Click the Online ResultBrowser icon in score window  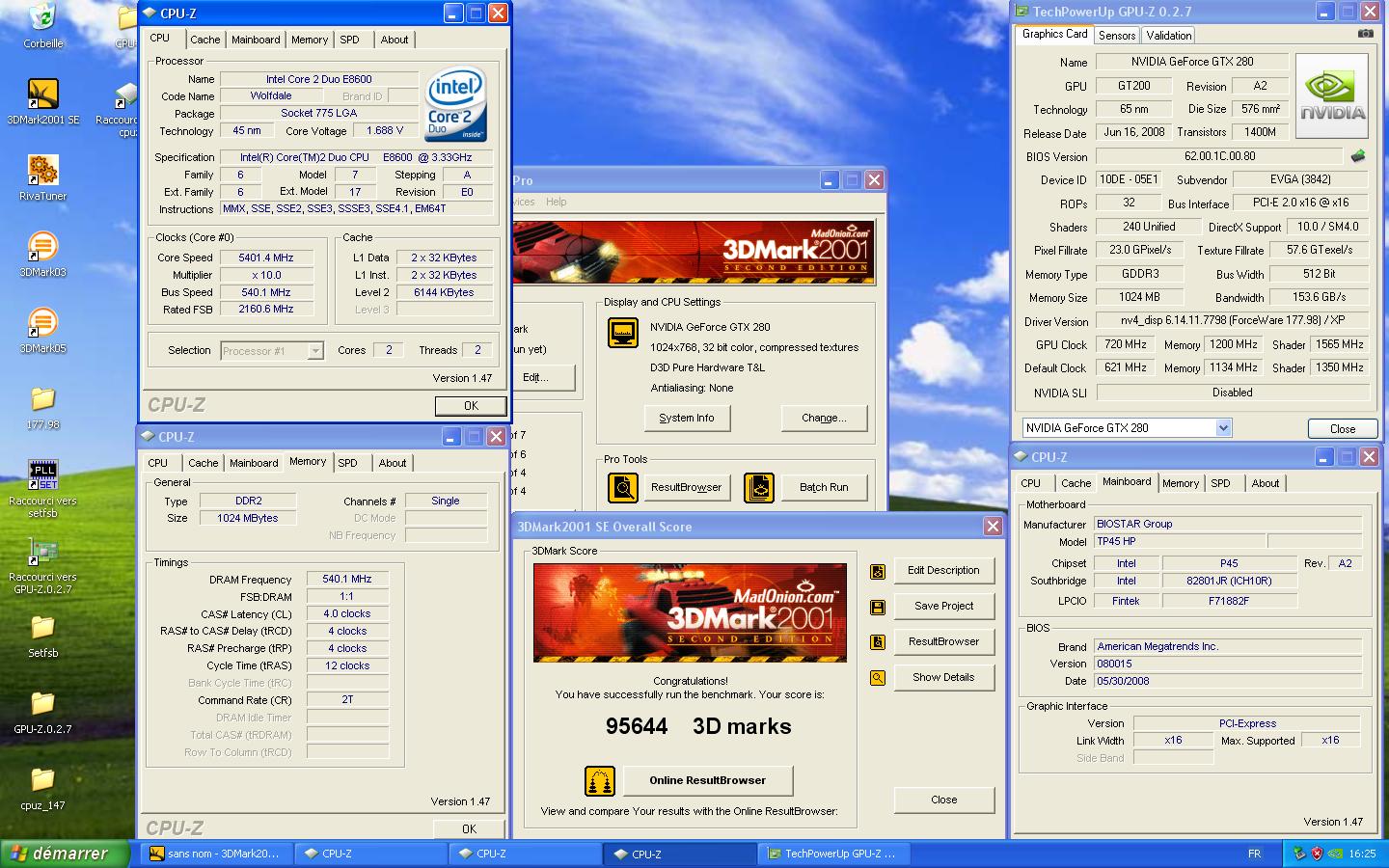coord(600,780)
